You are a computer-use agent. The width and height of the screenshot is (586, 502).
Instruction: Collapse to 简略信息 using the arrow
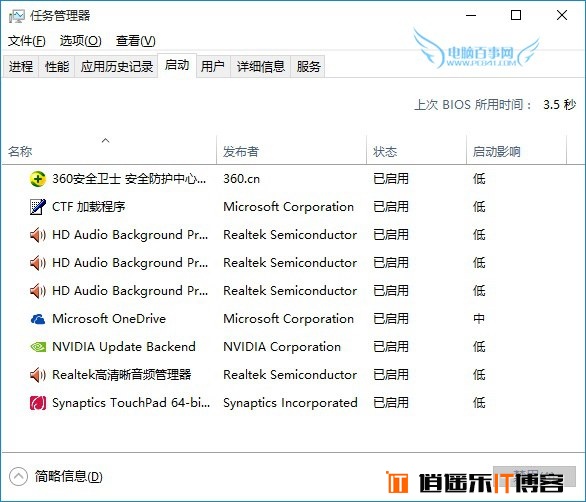18,477
